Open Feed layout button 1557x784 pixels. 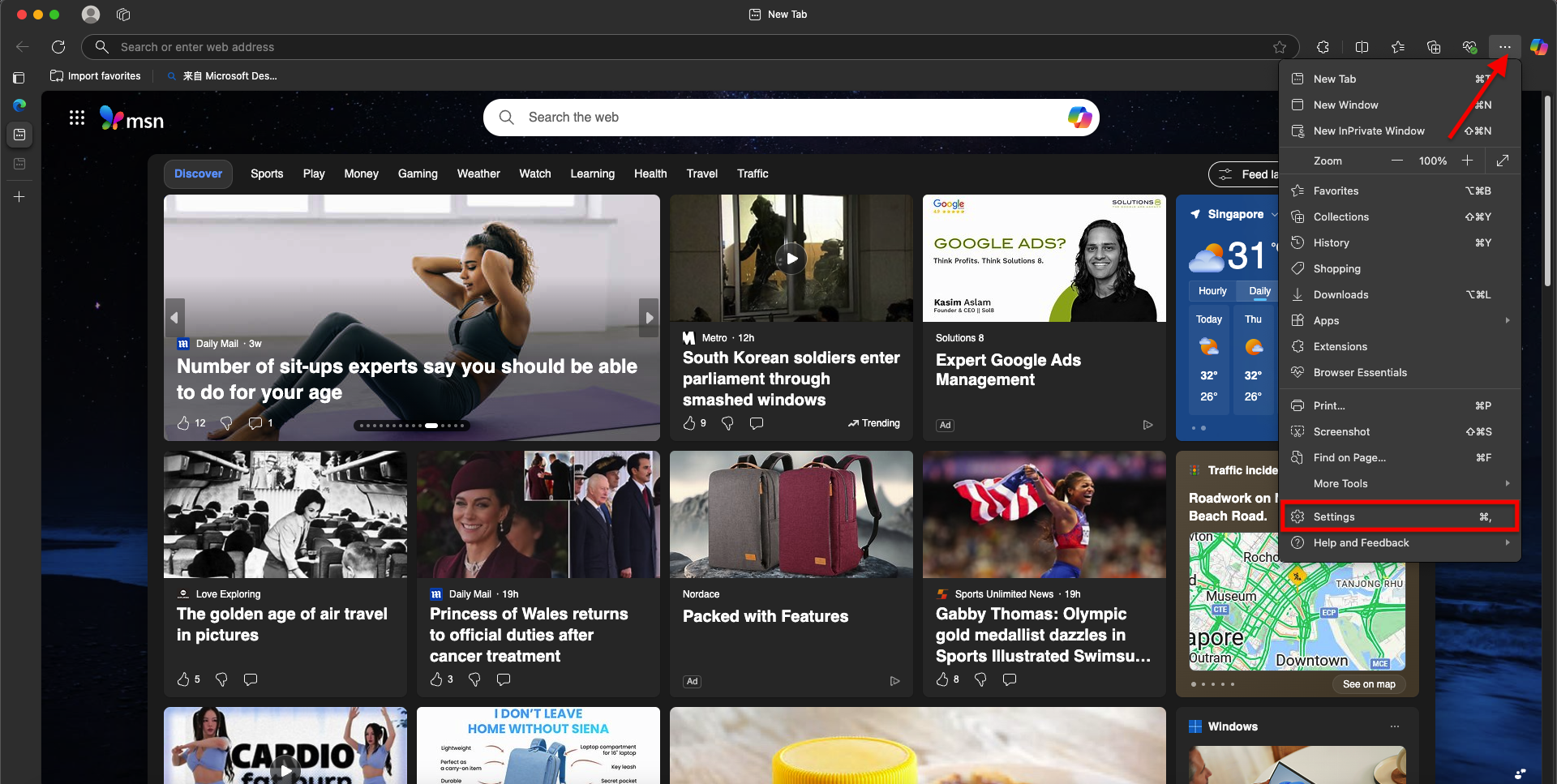click(x=1244, y=174)
